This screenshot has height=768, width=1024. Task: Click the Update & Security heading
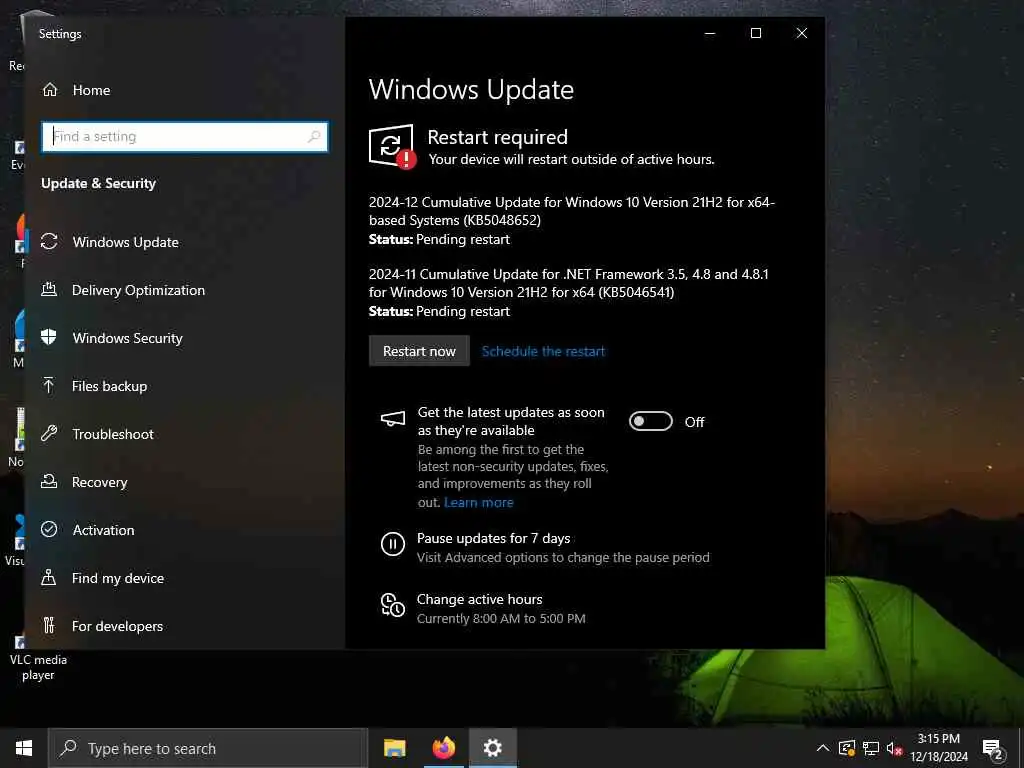[99, 183]
